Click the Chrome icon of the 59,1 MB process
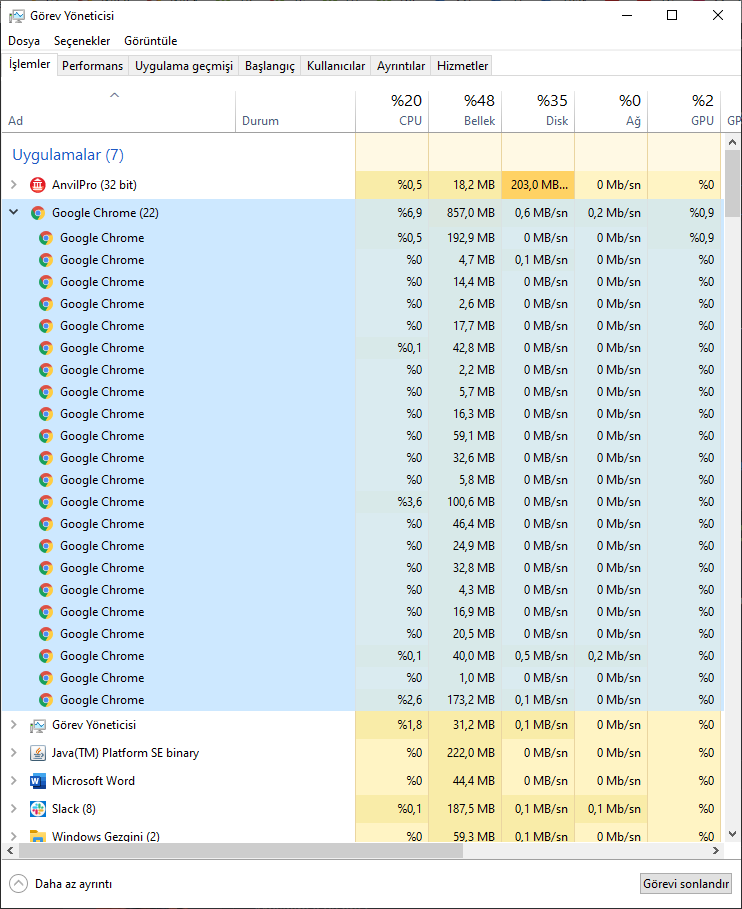The image size is (742, 909). pyautogui.click(x=46, y=436)
